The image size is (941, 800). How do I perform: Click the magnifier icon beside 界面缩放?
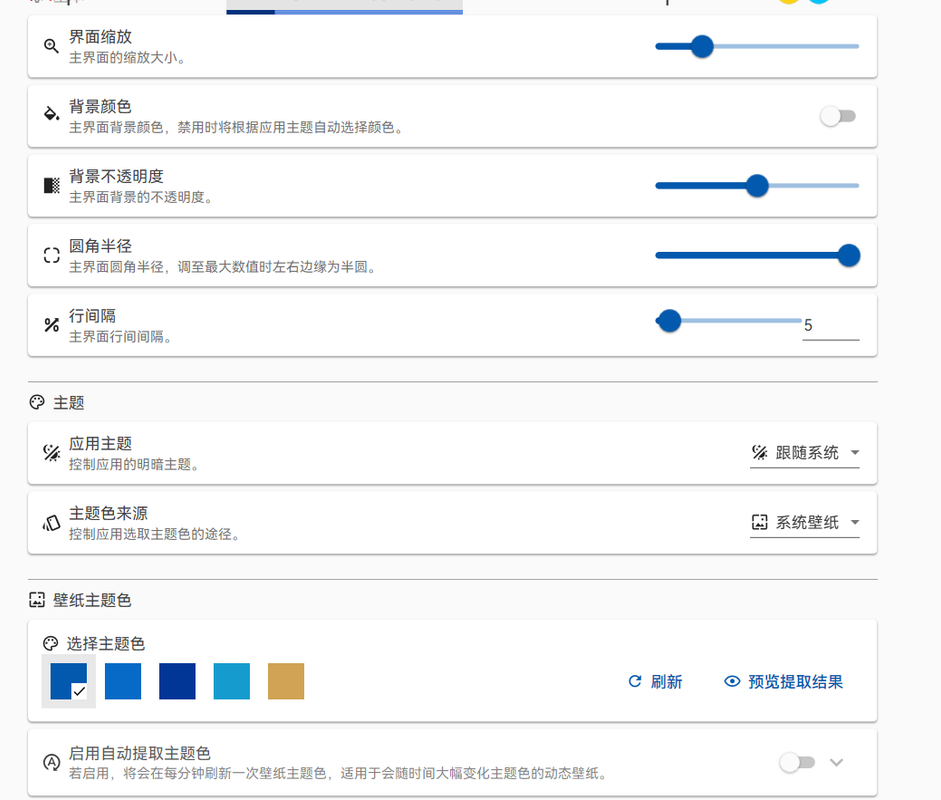tap(51, 46)
